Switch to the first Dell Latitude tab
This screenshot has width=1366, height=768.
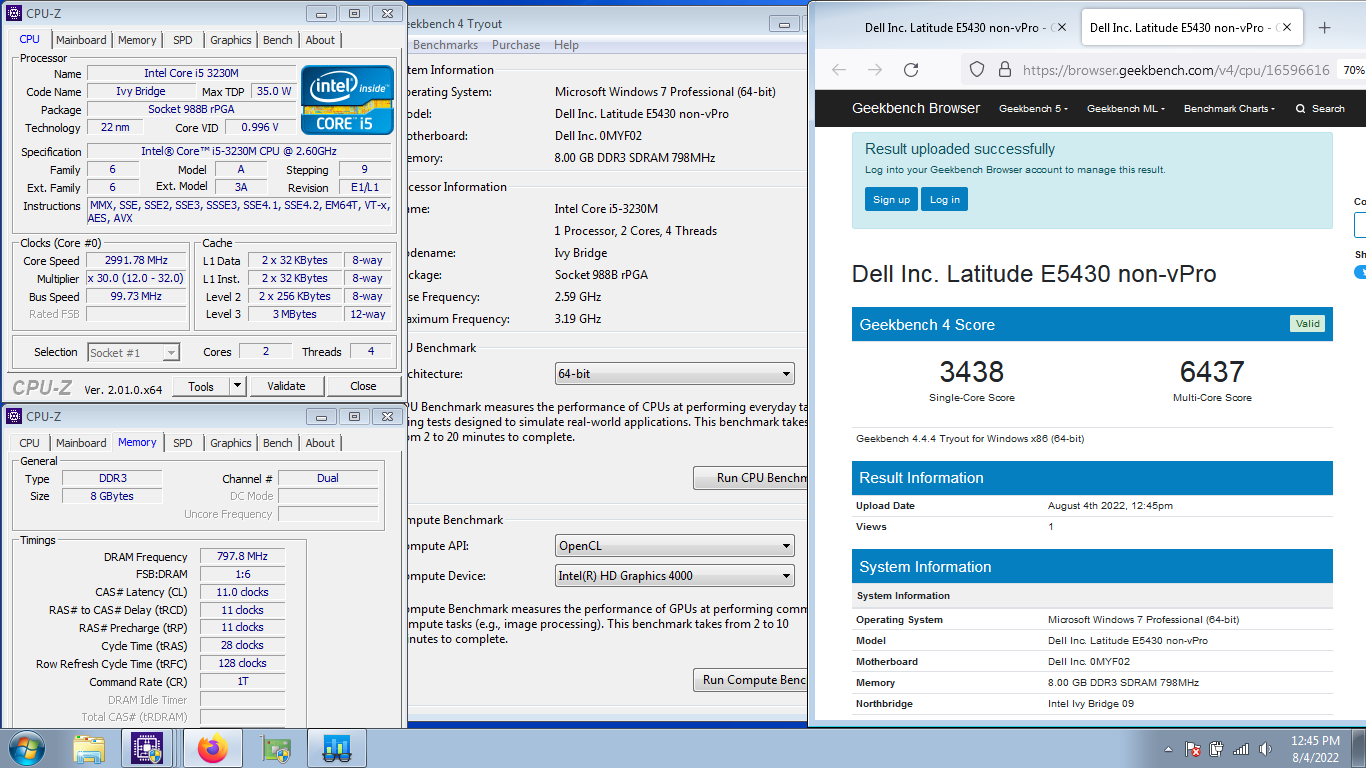tap(954, 28)
